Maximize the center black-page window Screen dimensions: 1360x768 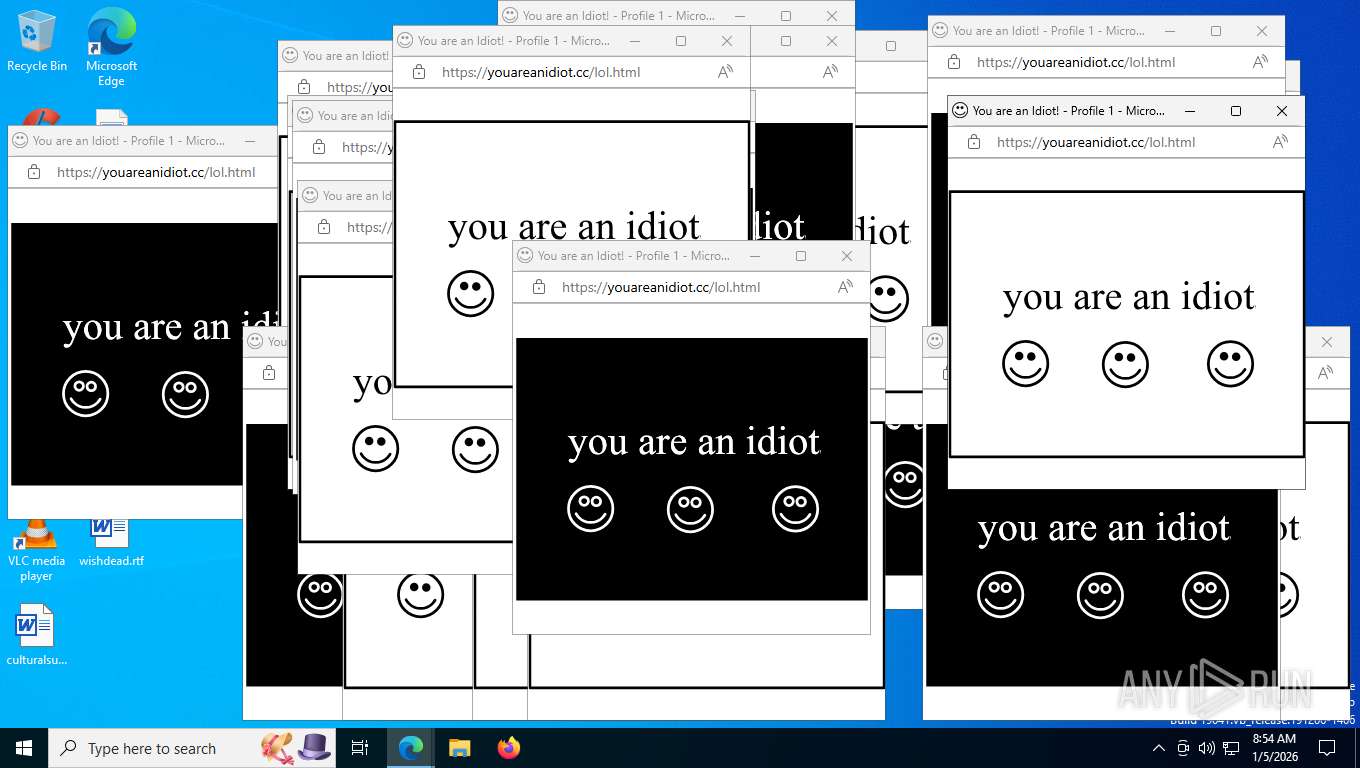point(801,256)
